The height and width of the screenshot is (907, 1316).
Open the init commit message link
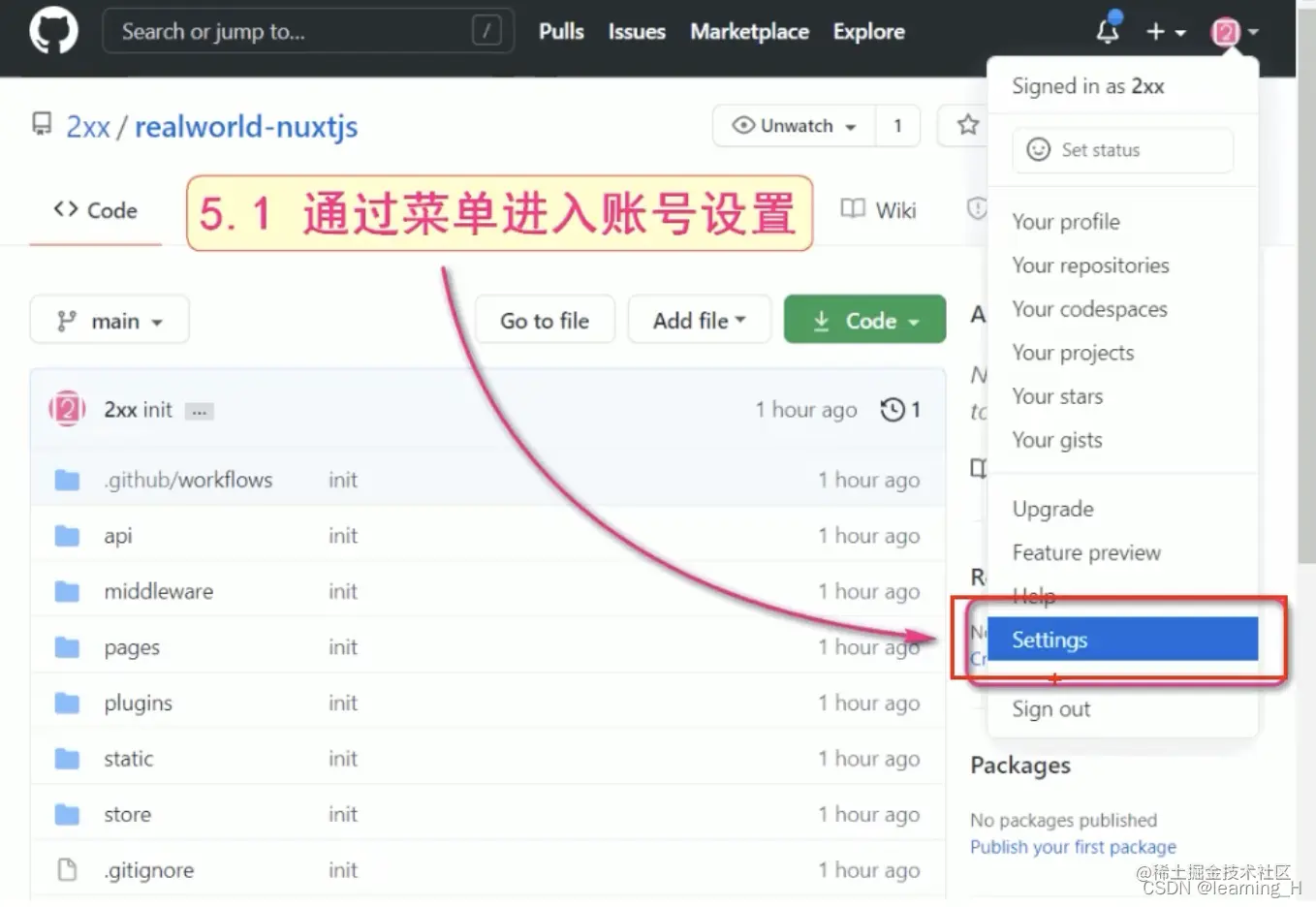(158, 410)
